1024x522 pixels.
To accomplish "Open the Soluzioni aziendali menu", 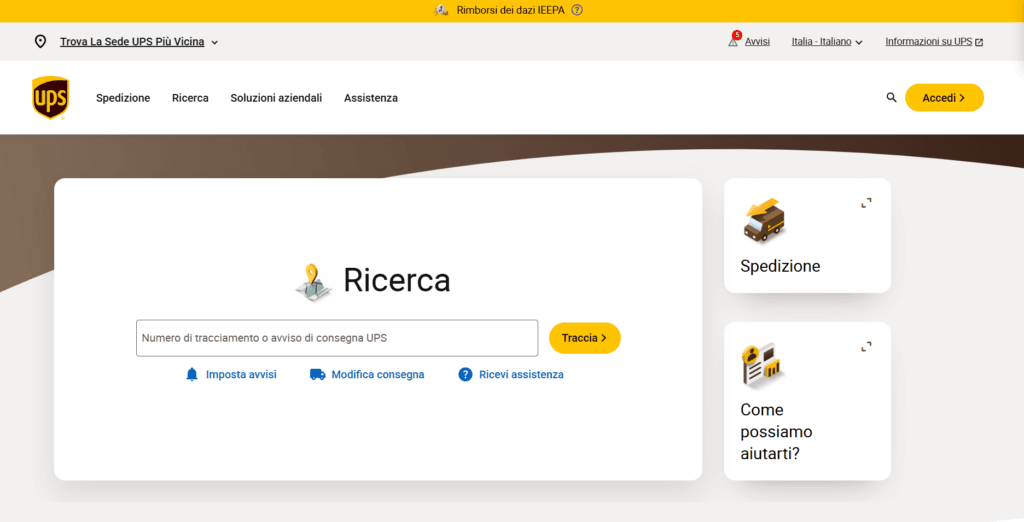I will [x=276, y=98].
